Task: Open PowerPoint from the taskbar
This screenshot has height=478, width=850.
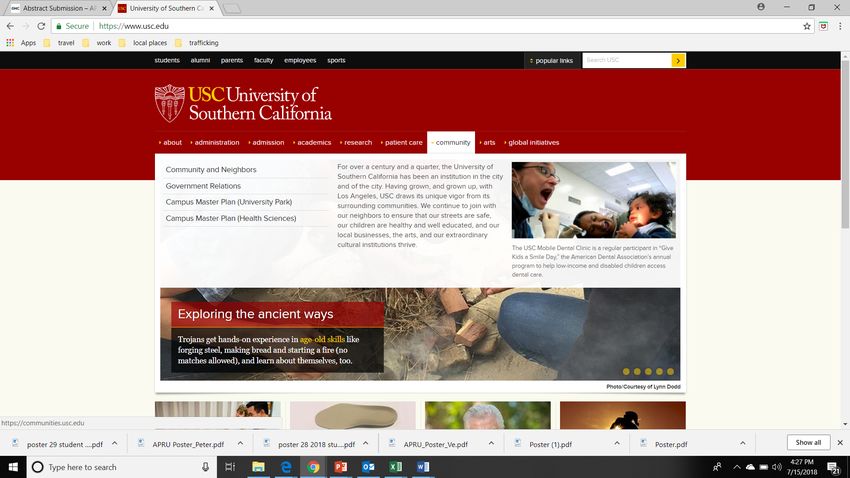Action: click(x=340, y=467)
